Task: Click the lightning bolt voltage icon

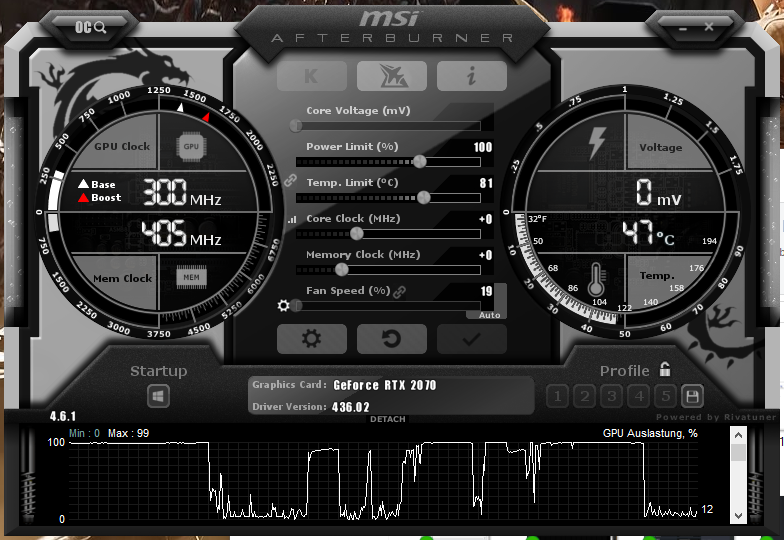Action: pyautogui.click(x=597, y=143)
